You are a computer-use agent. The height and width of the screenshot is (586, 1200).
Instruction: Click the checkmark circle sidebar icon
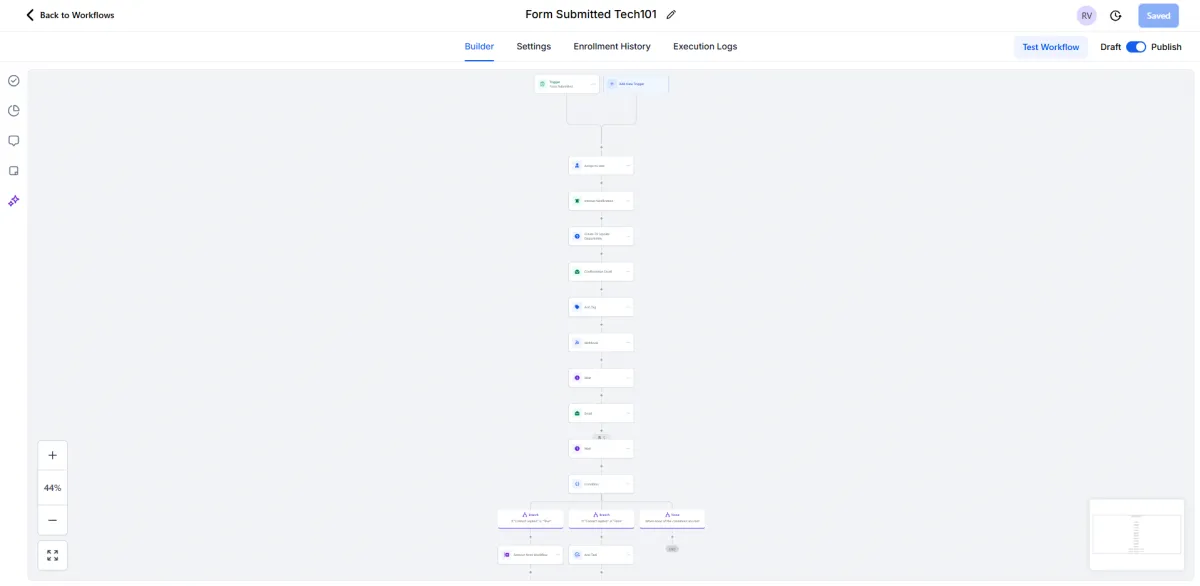[x=14, y=81]
